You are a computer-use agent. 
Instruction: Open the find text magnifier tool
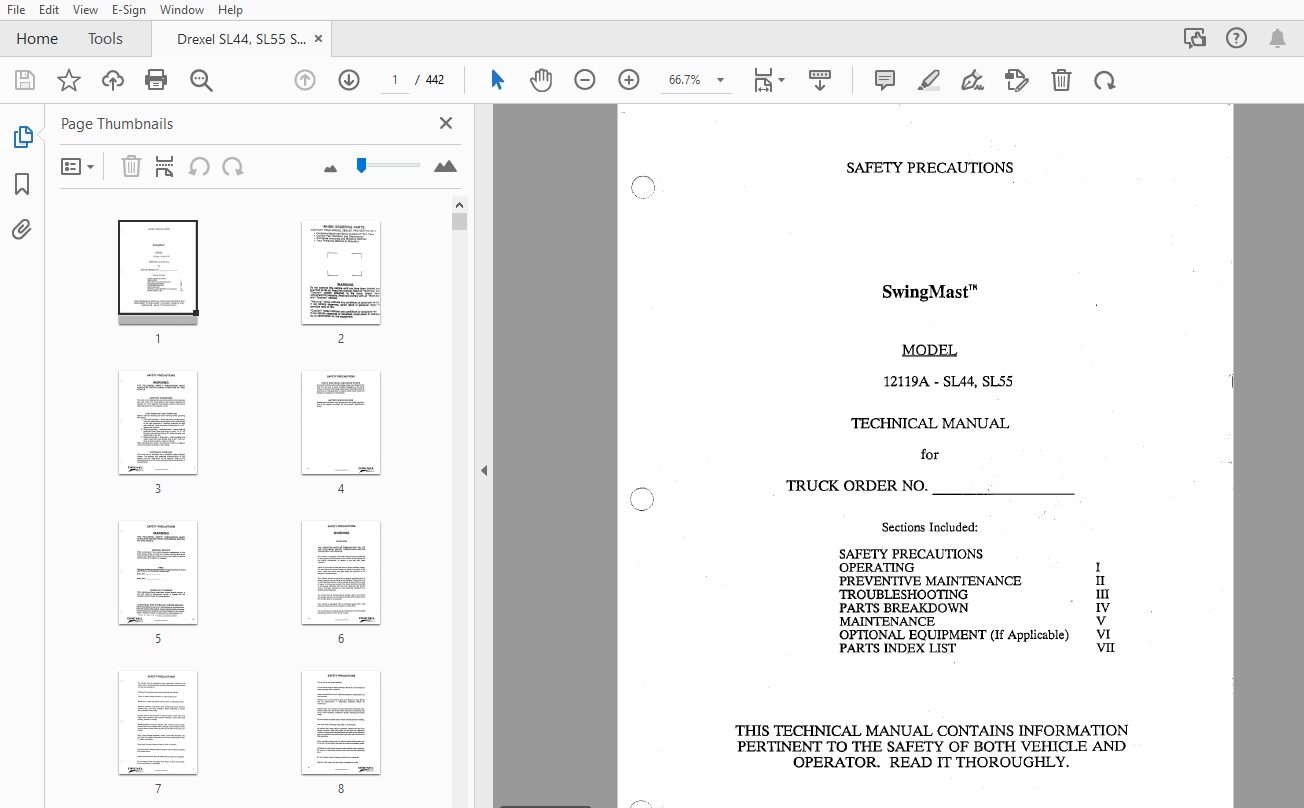tap(201, 80)
